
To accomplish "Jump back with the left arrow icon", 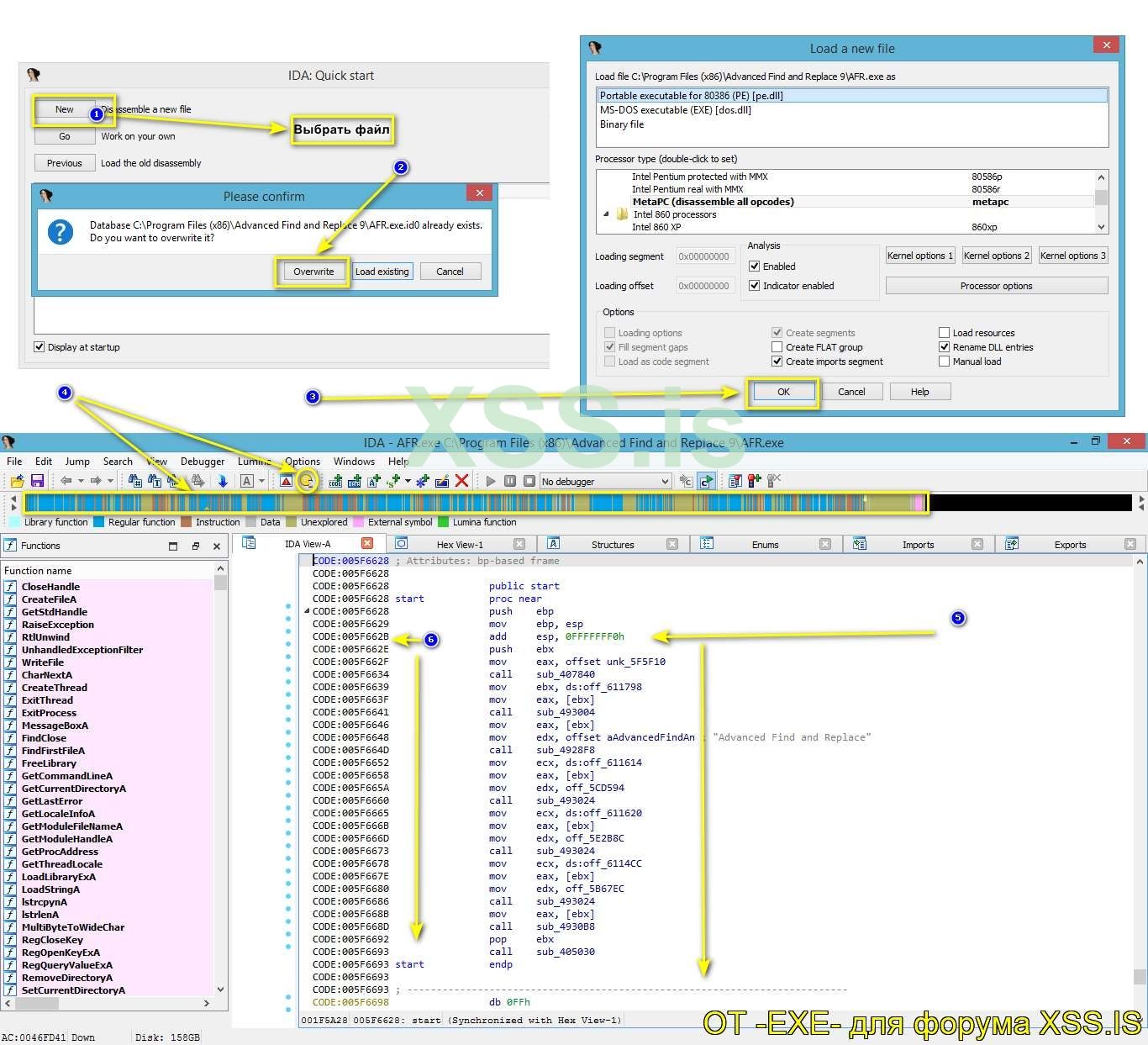I will pyautogui.click(x=66, y=481).
